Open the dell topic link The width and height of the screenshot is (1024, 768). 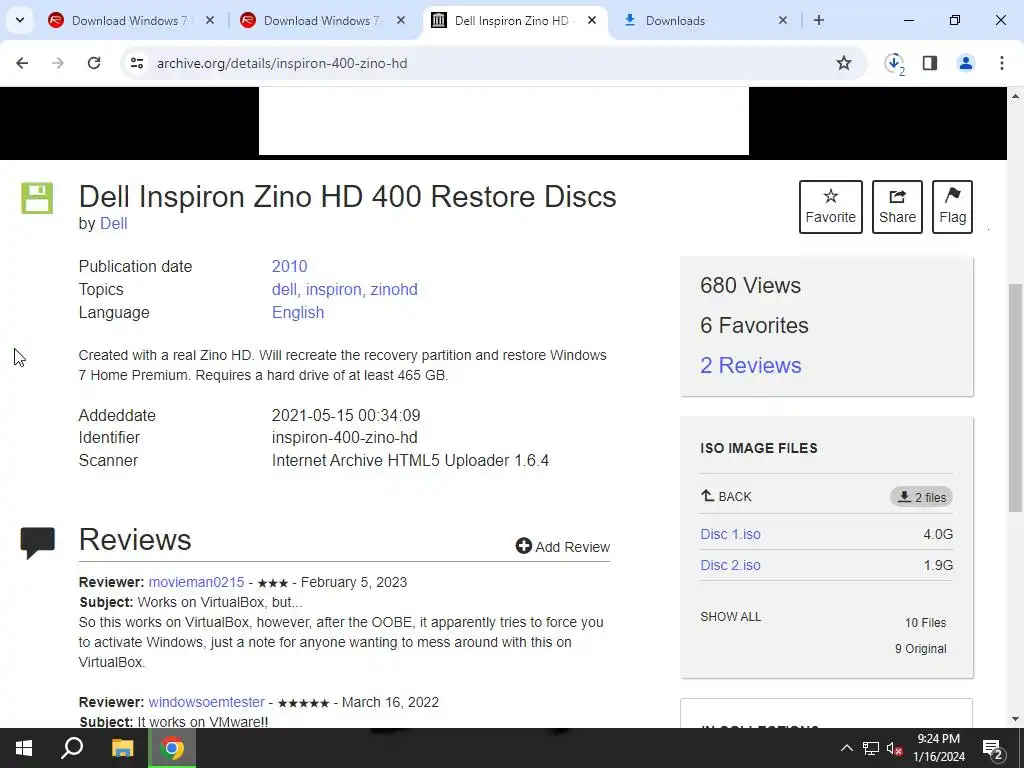click(x=283, y=289)
